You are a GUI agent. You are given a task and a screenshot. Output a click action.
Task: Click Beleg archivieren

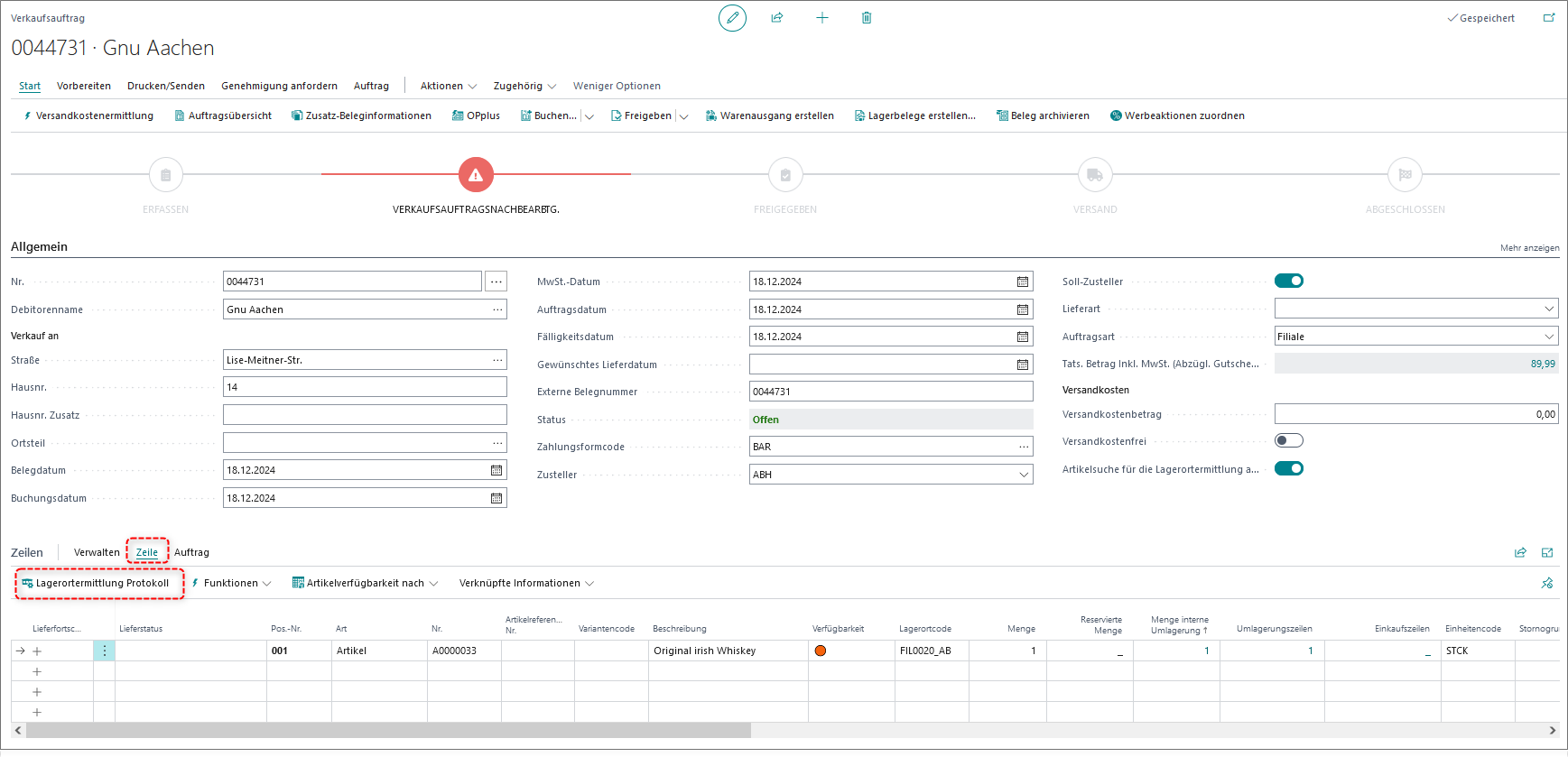[1043, 115]
